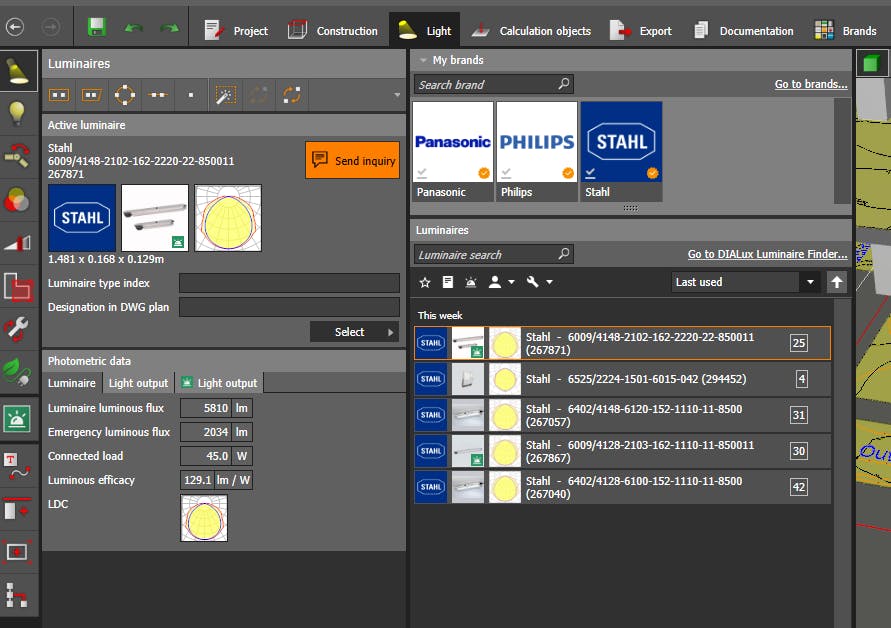
Task: Toggle the selection checkmark on Philips brand
Action: pos(506,173)
